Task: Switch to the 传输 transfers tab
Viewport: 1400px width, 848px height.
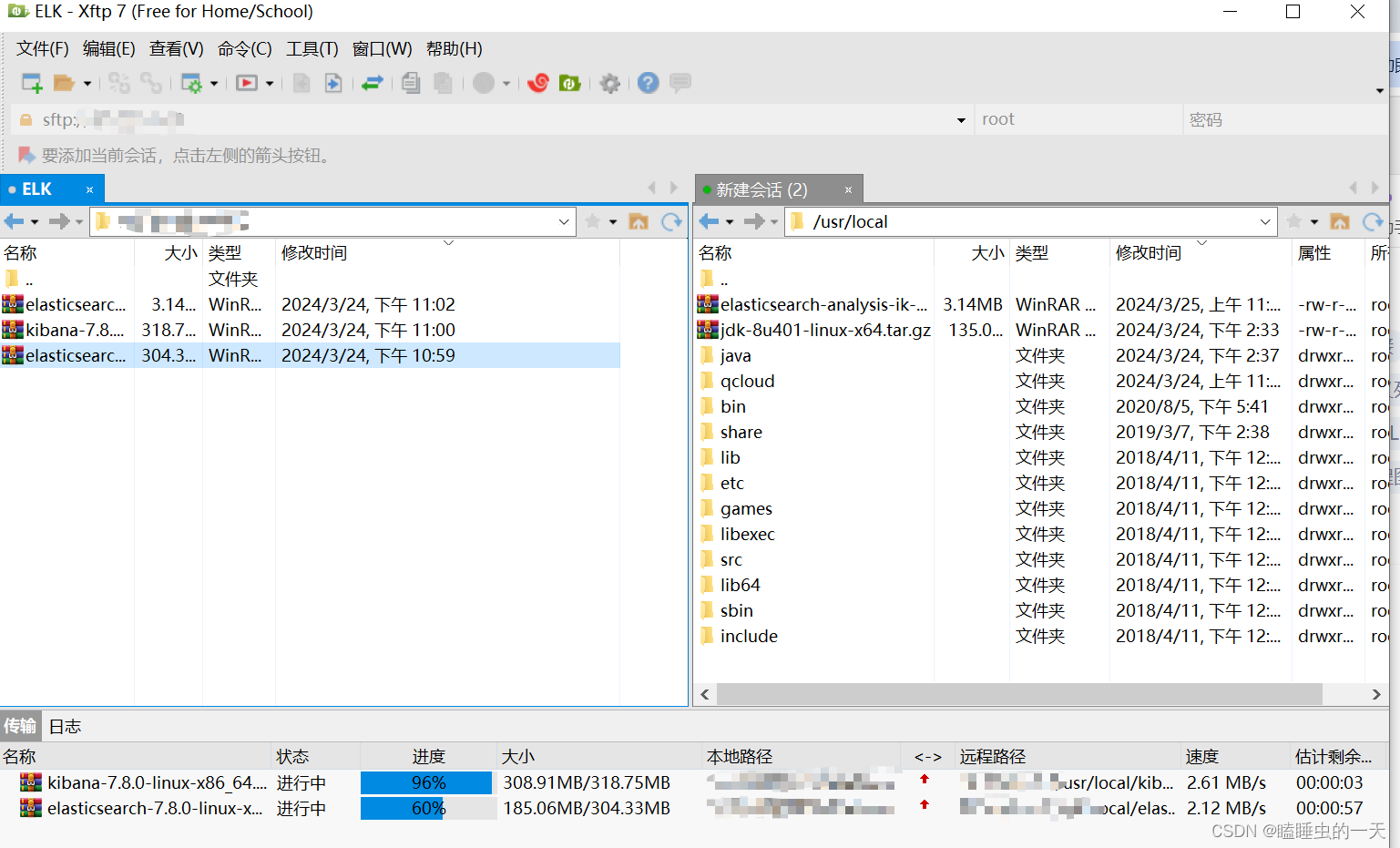Action: pyautogui.click(x=20, y=726)
